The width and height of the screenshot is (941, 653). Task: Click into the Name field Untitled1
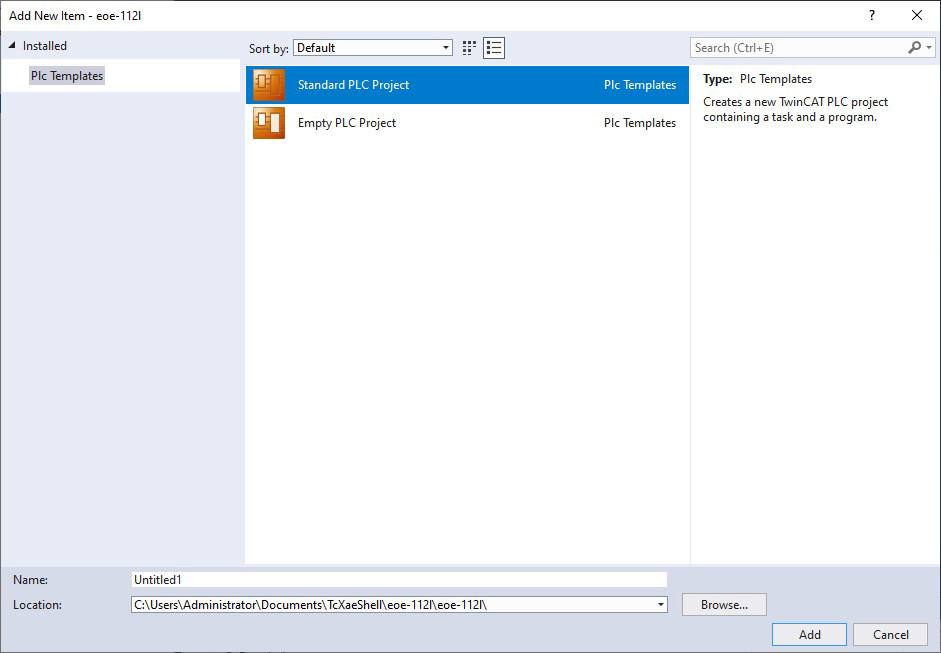(398, 580)
